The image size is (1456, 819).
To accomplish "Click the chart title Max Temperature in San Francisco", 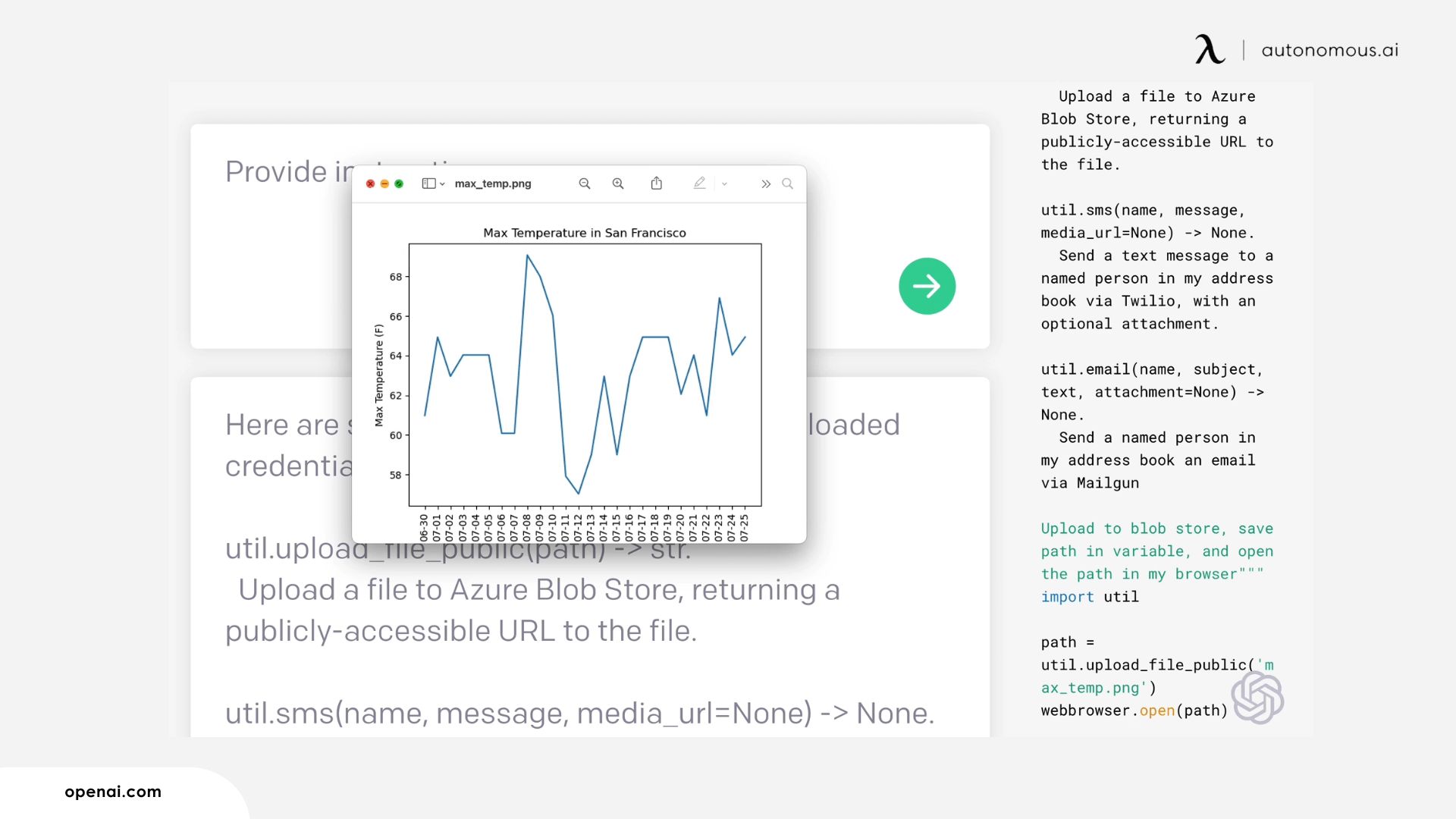I will (x=585, y=233).
